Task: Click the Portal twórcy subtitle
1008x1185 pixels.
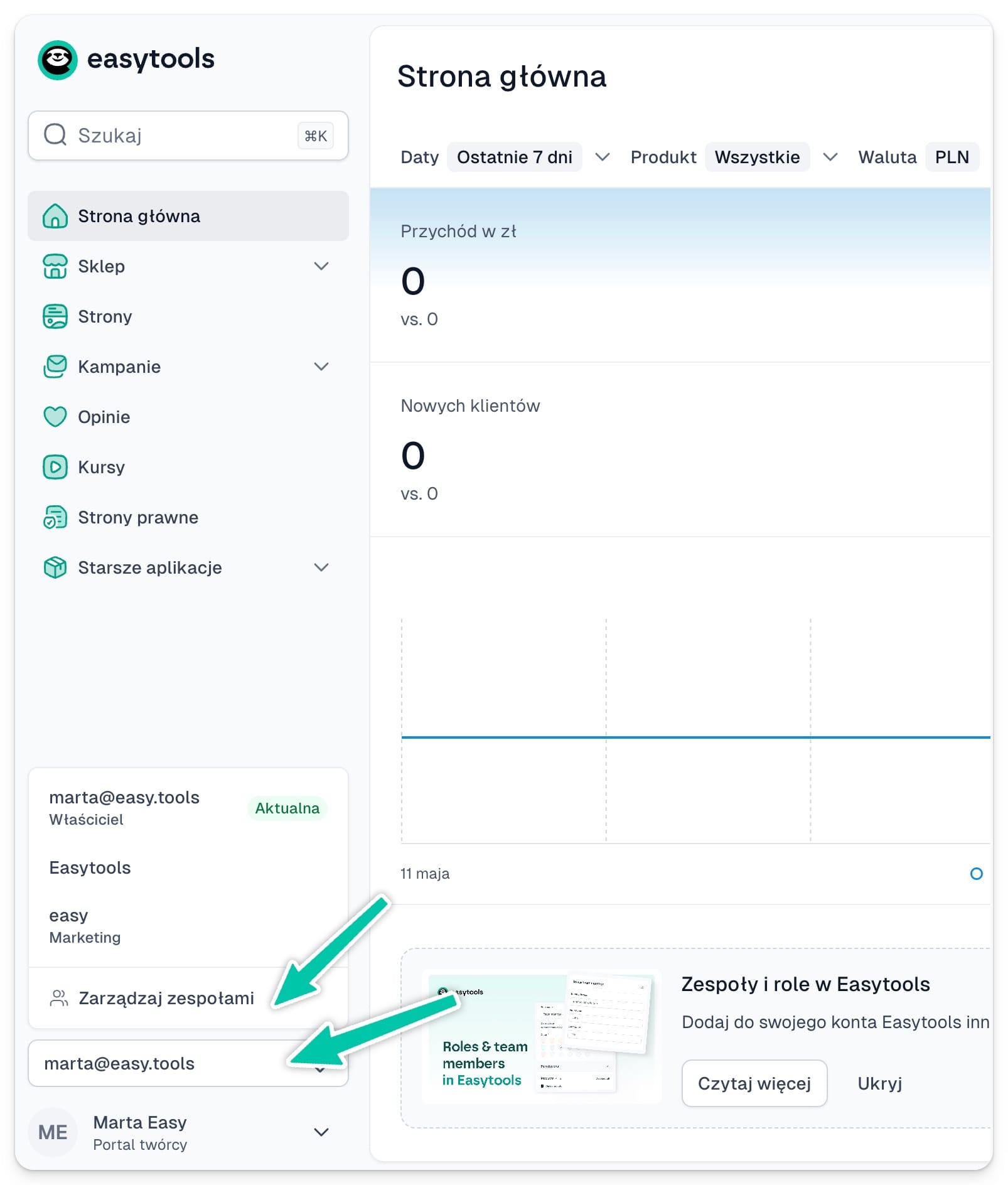Action: pos(140,1144)
